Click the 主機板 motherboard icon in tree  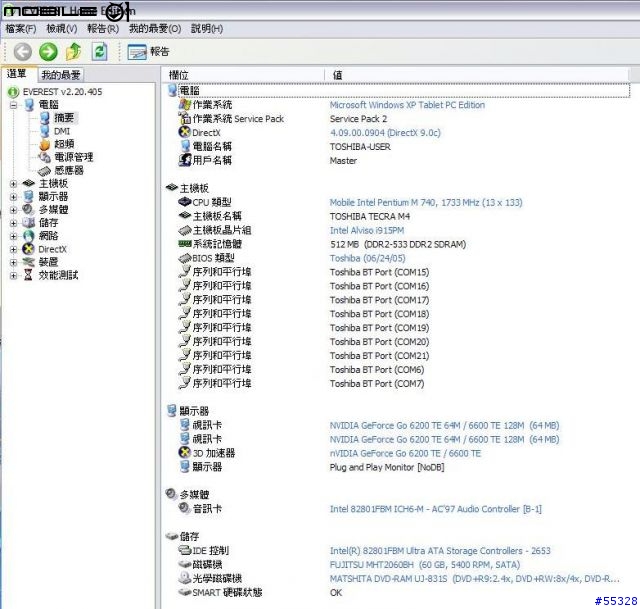29,184
